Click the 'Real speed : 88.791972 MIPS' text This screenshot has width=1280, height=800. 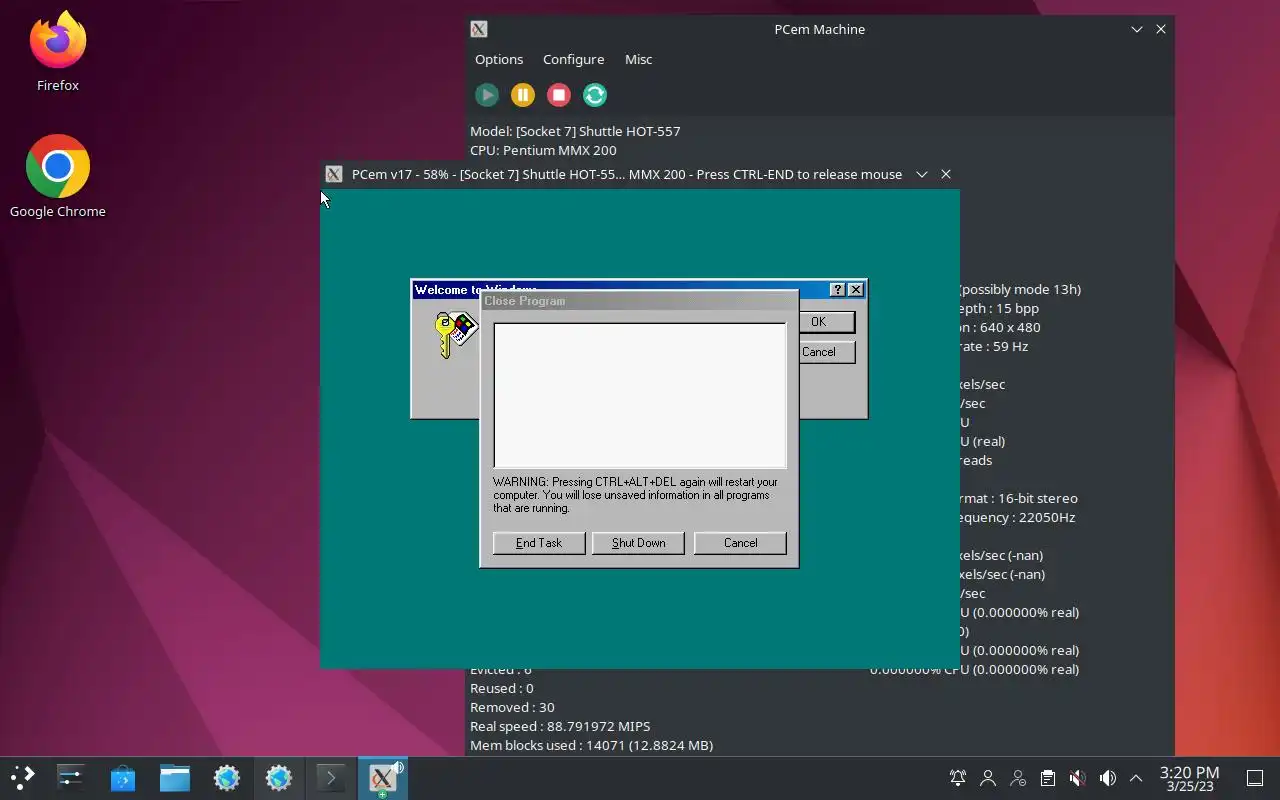(x=560, y=726)
